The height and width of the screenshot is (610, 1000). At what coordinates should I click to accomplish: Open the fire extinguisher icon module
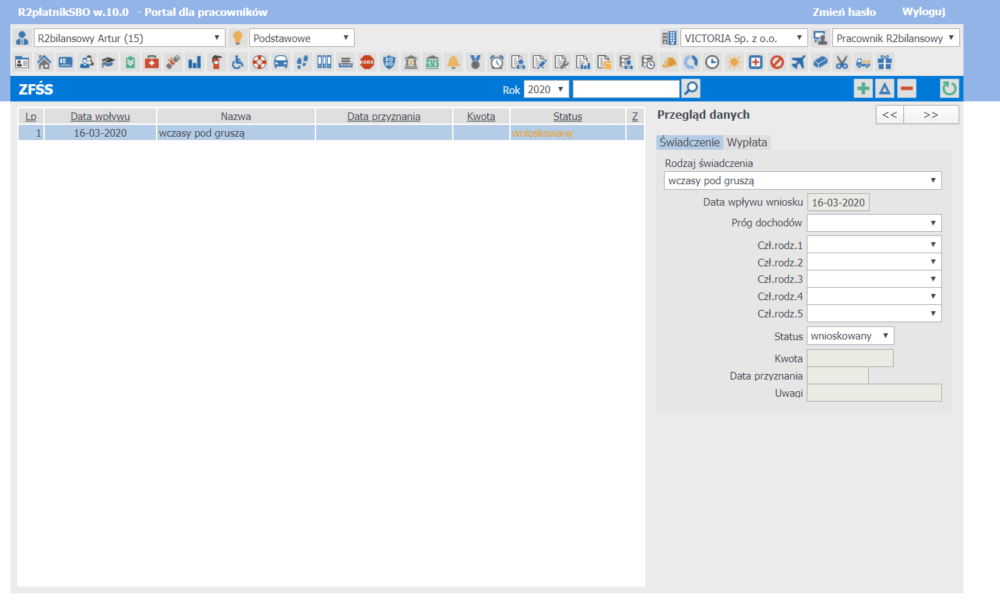[216, 62]
